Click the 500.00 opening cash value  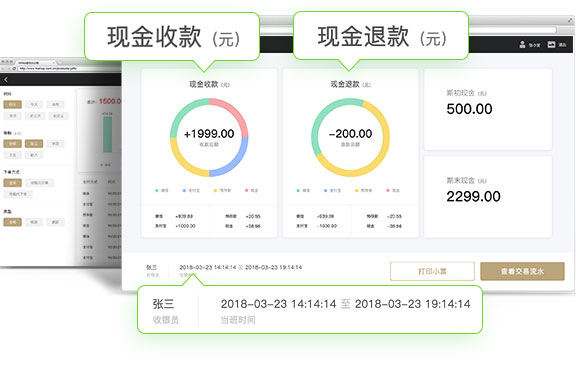[469, 109]
